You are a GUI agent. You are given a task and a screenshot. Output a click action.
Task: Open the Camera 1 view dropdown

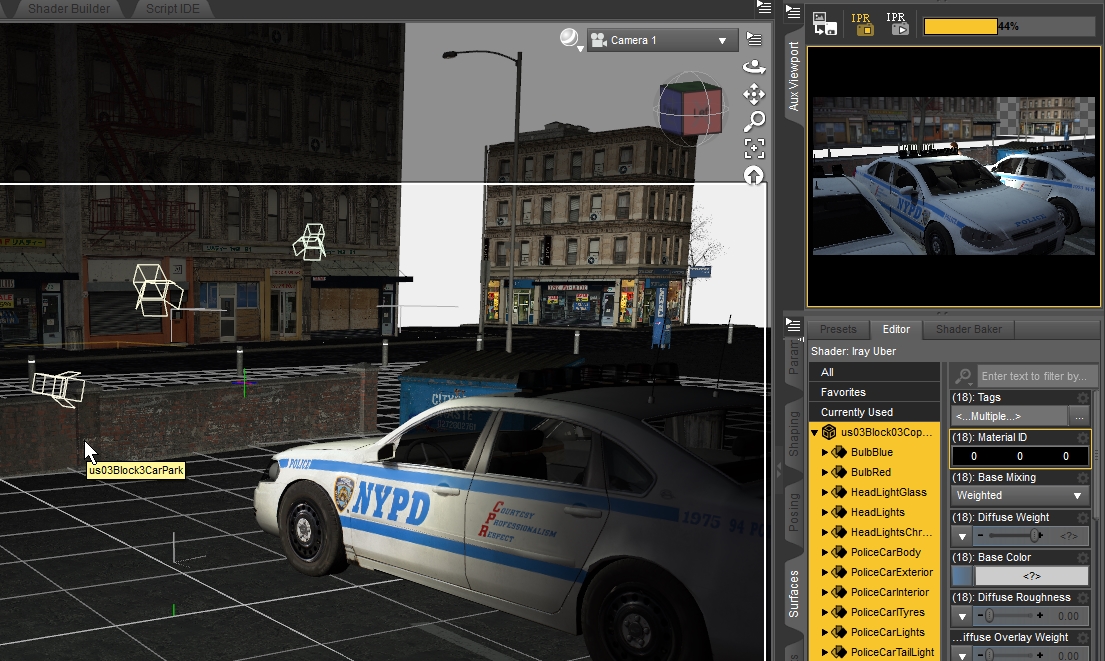(x=662, y=40)
